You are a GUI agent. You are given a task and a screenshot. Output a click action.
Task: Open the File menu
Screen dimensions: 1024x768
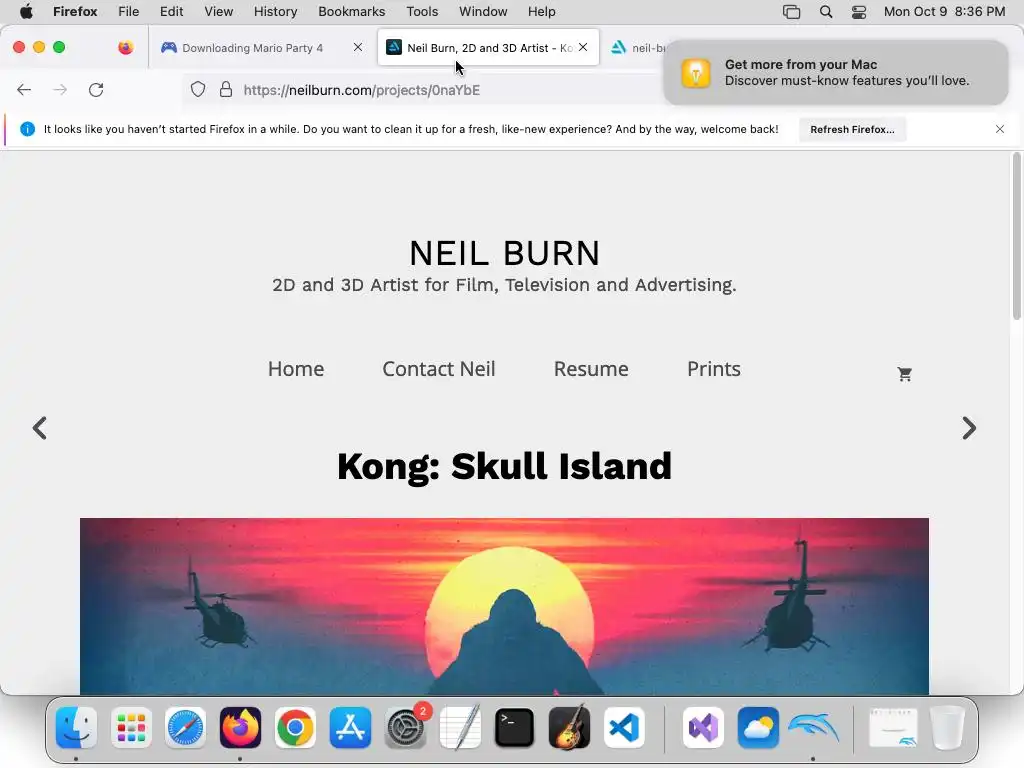[x=129, y=12]
